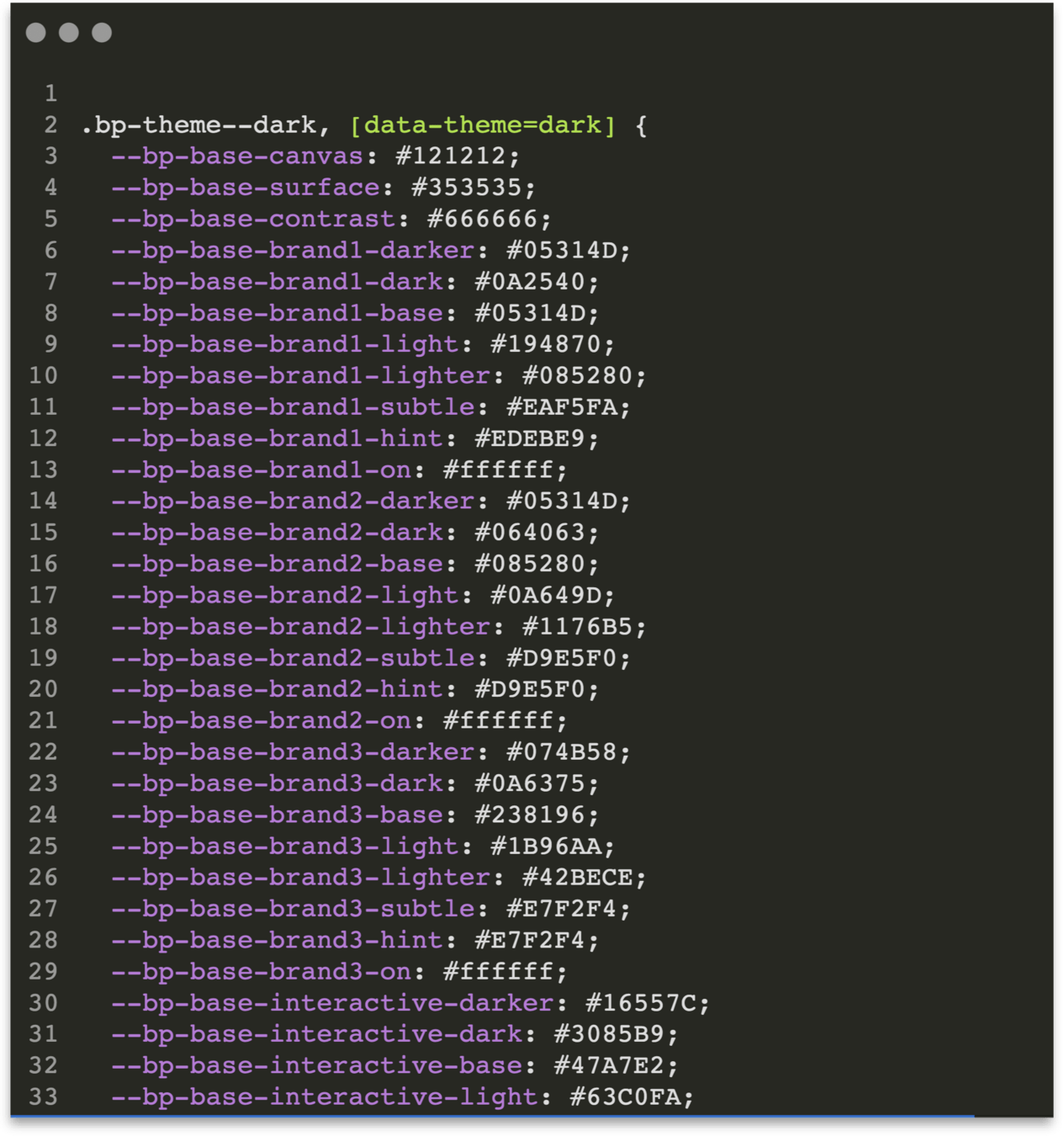This screenshot has height=1136, width=1064.
Task: Select the #666666 hex value
Action: pyautogui.click(x=483, y=220)
